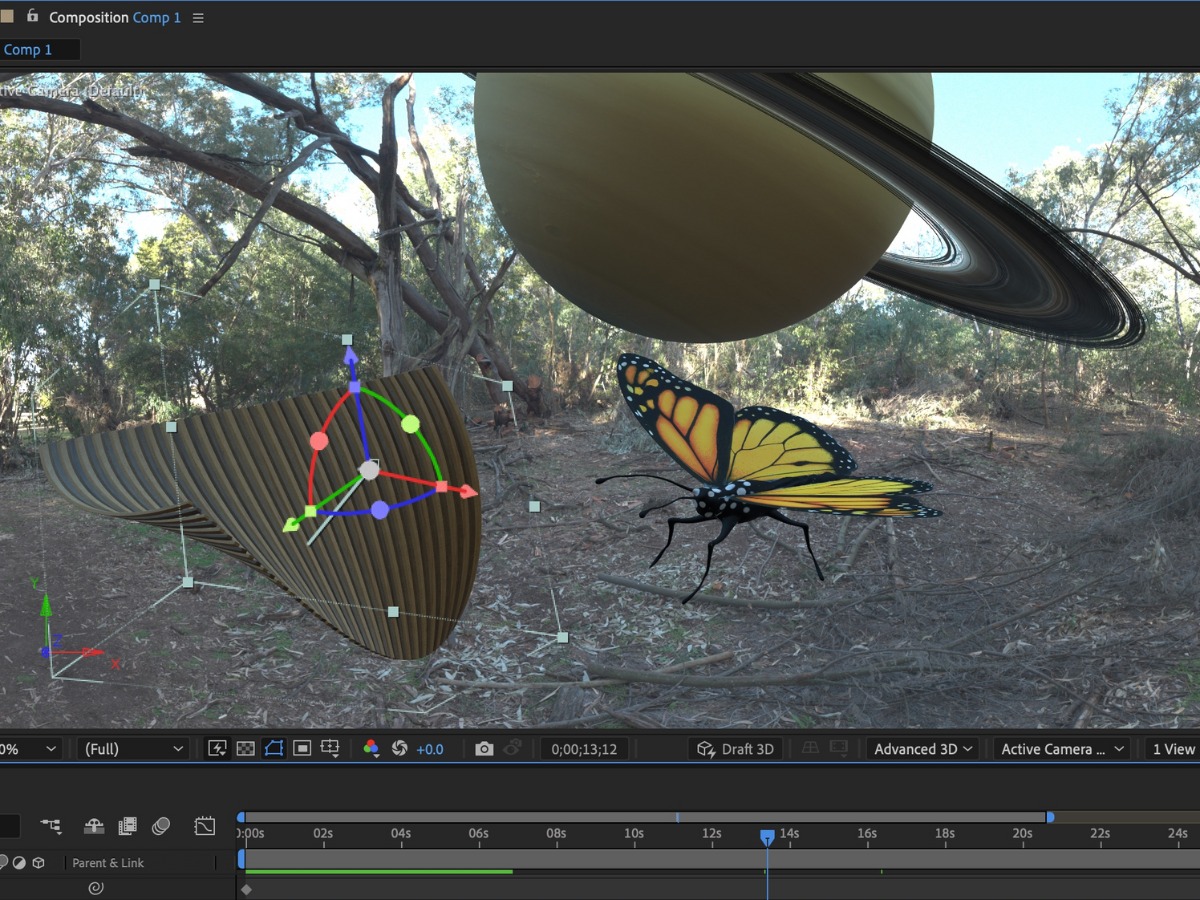Click the Region of Interest icon
The height and width of the screenshot is (900, 1200).
point(302,749)
